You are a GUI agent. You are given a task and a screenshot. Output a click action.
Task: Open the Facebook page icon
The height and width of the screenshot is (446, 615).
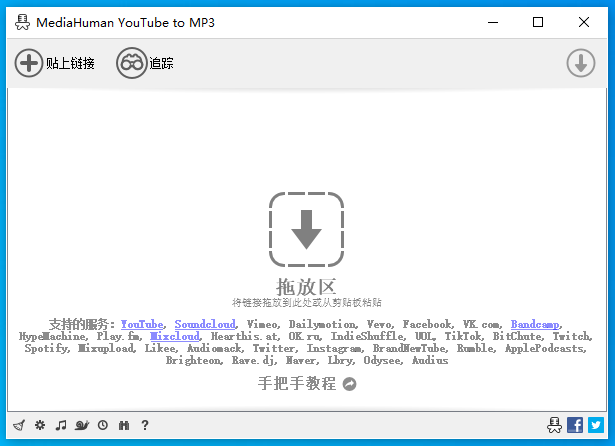coord(575,425)
